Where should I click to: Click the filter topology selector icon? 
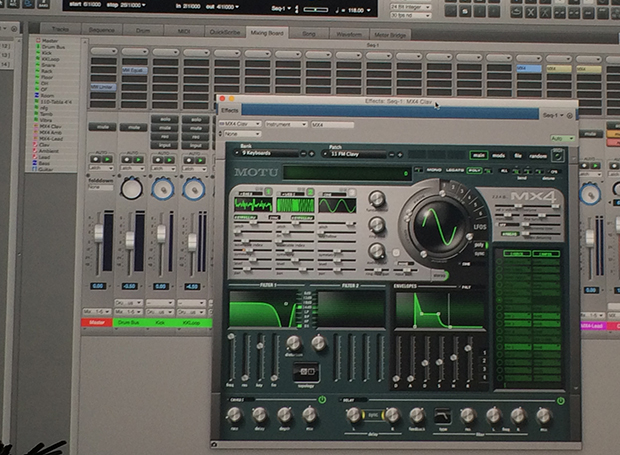[x=306, y=372]
